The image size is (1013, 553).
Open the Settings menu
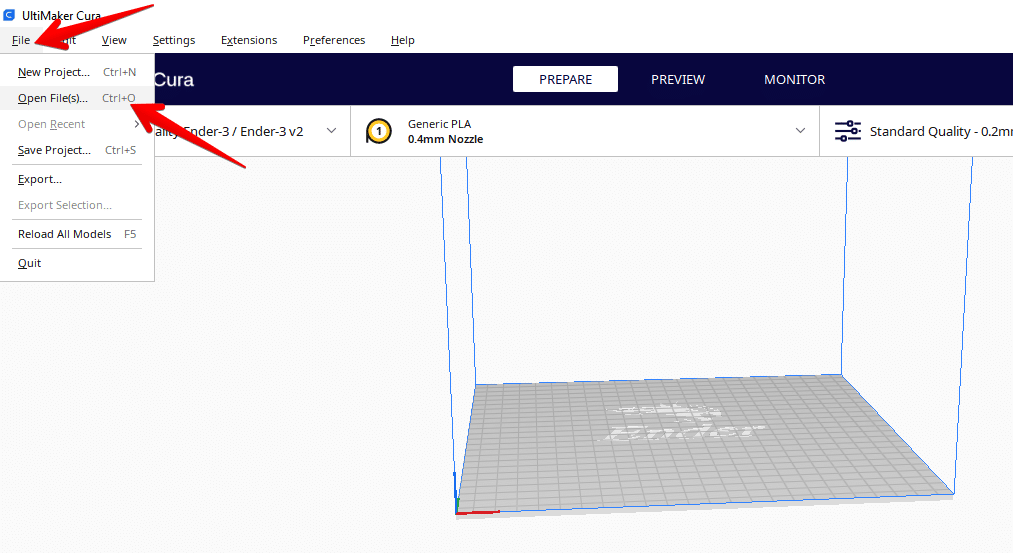tap(174, 40)
